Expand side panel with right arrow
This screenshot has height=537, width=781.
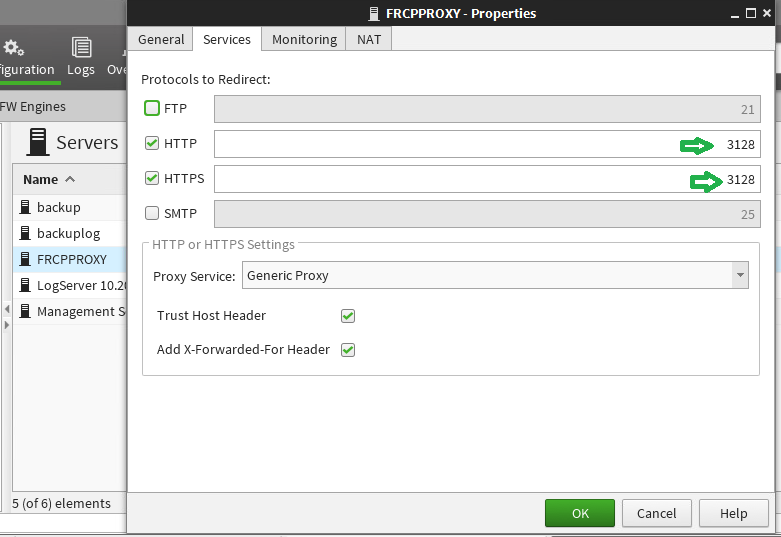point(6,325)
